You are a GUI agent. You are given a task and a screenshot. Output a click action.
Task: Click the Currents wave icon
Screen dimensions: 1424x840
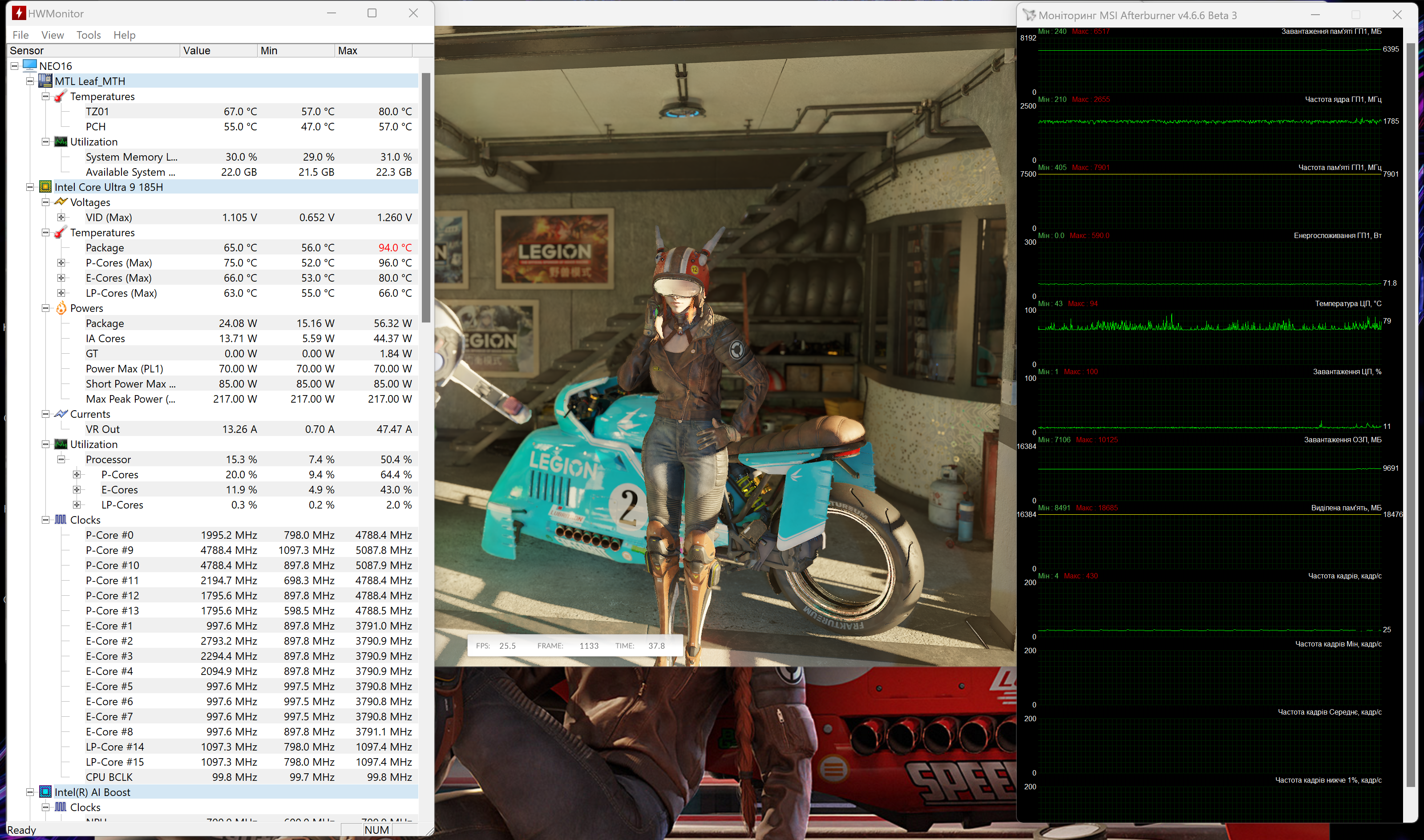point(61,414)
